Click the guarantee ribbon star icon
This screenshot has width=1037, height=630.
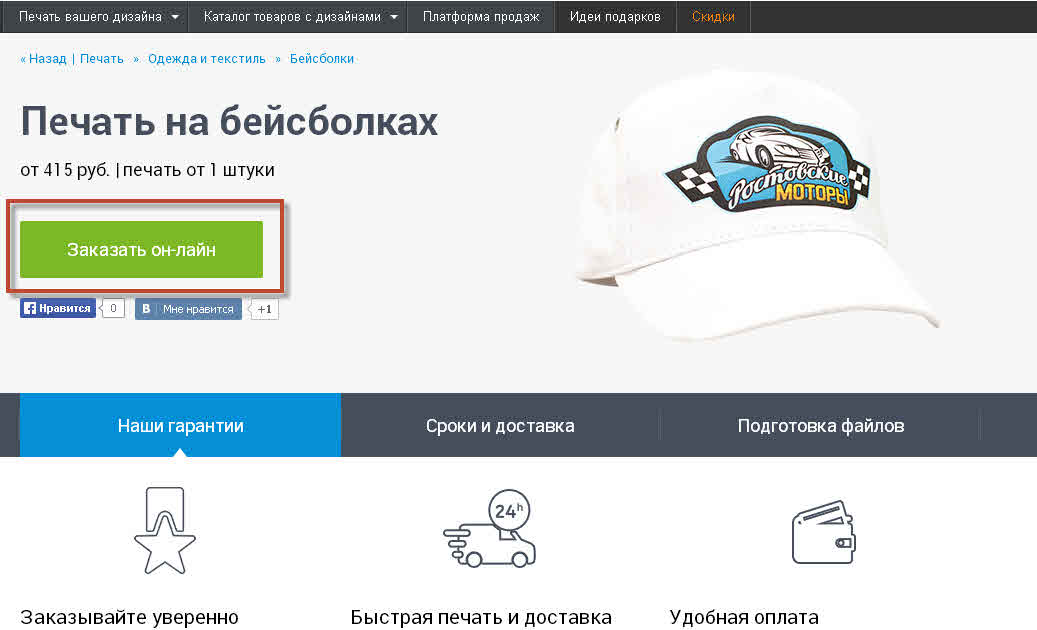click(x=165, y=531)
